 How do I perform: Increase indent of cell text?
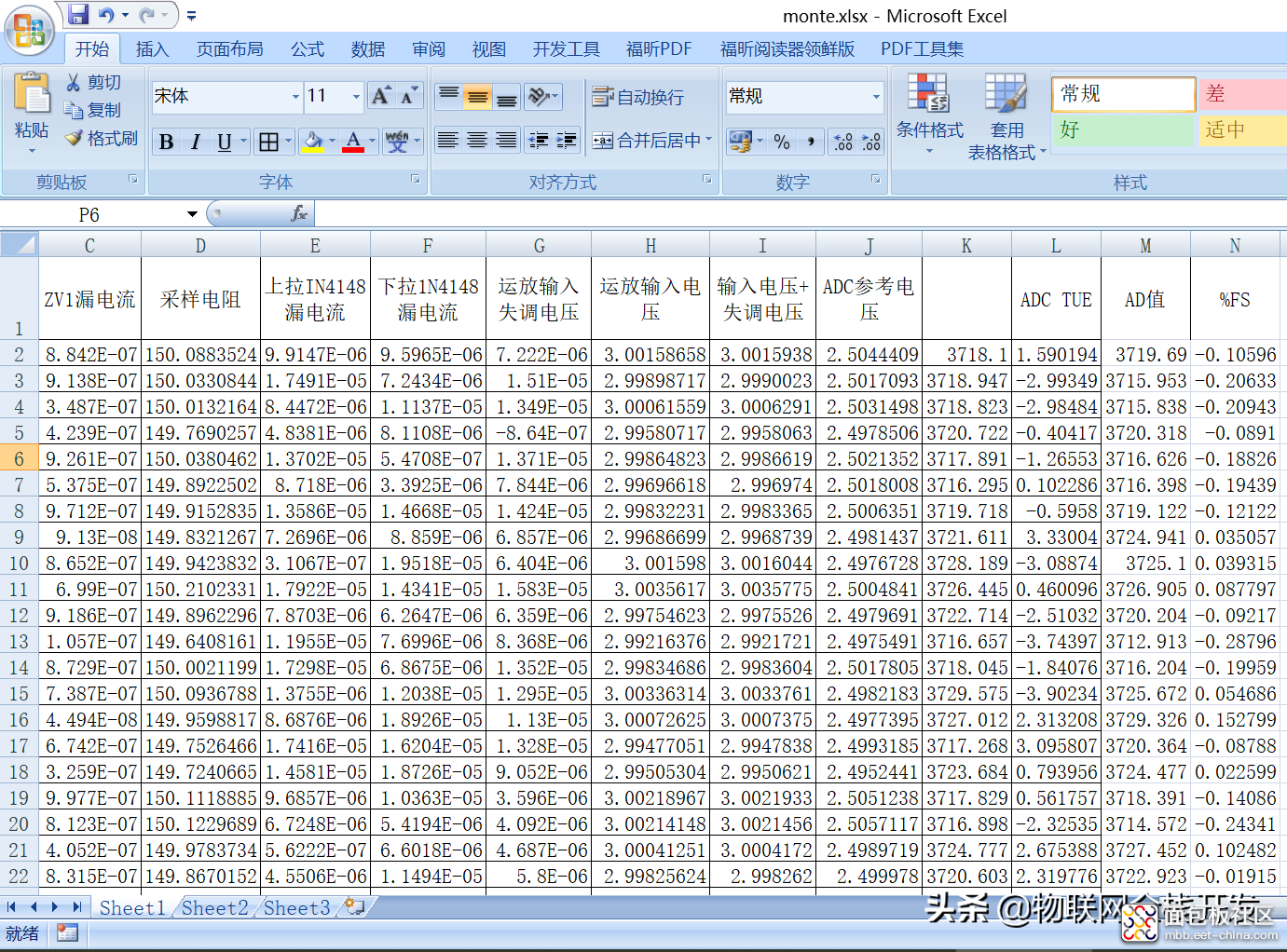567,140
